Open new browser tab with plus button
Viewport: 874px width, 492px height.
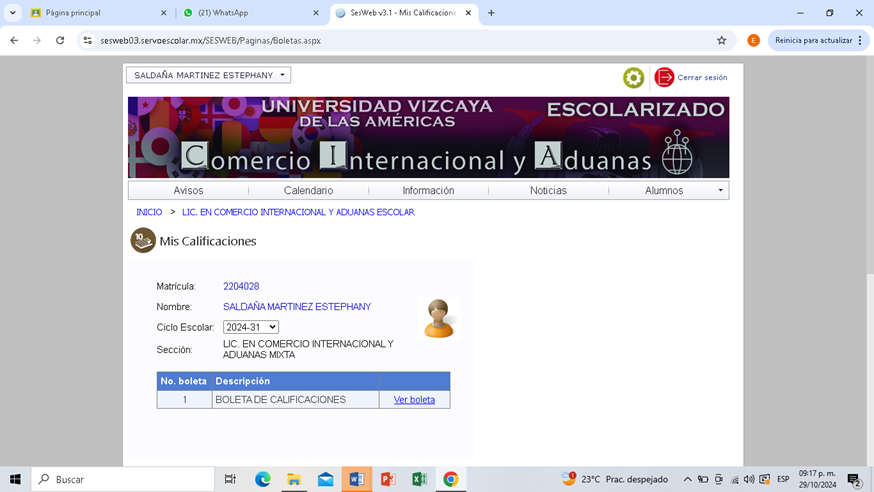[491, 13]
